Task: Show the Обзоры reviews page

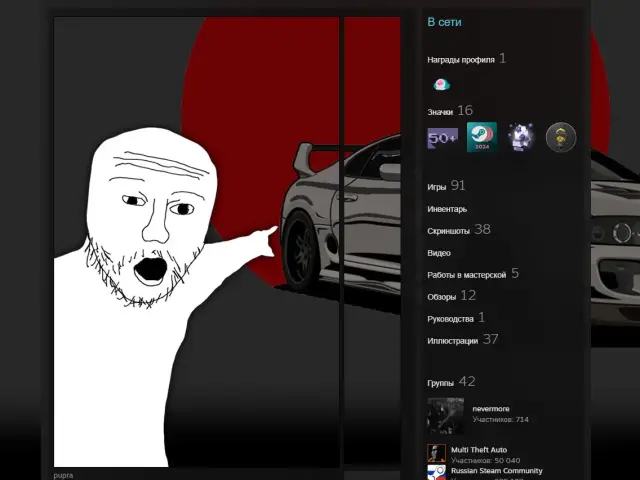Action: pos(441,297)
